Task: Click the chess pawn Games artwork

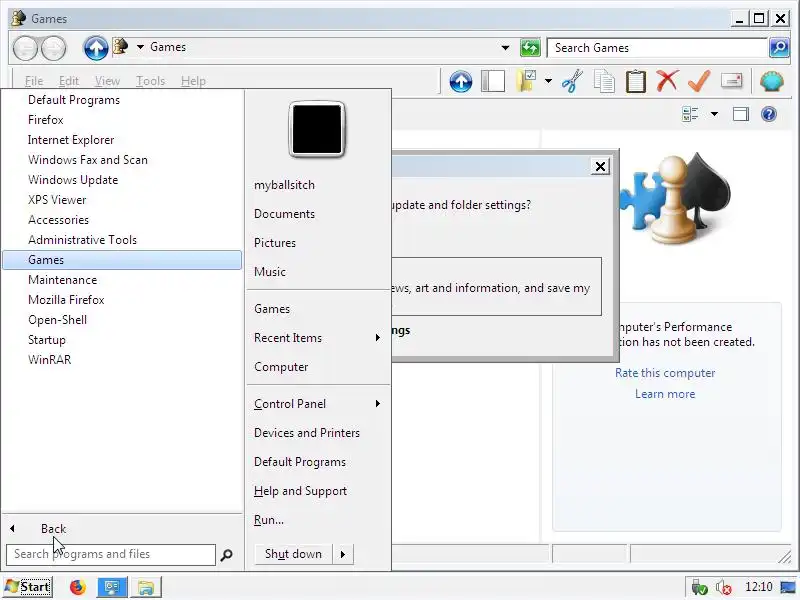Action: pyautogui.click(x=676, y=199)
